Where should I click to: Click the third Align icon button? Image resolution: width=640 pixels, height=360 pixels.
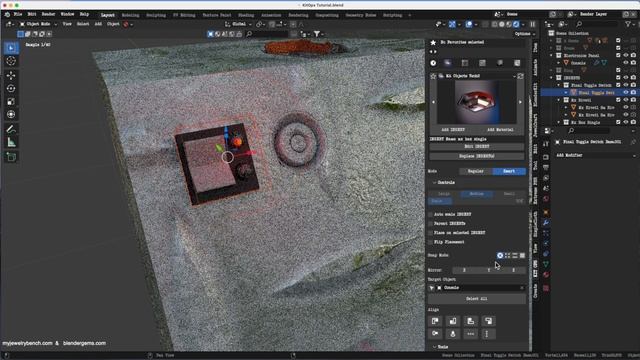pyautogui.click(x=470, y=321)
